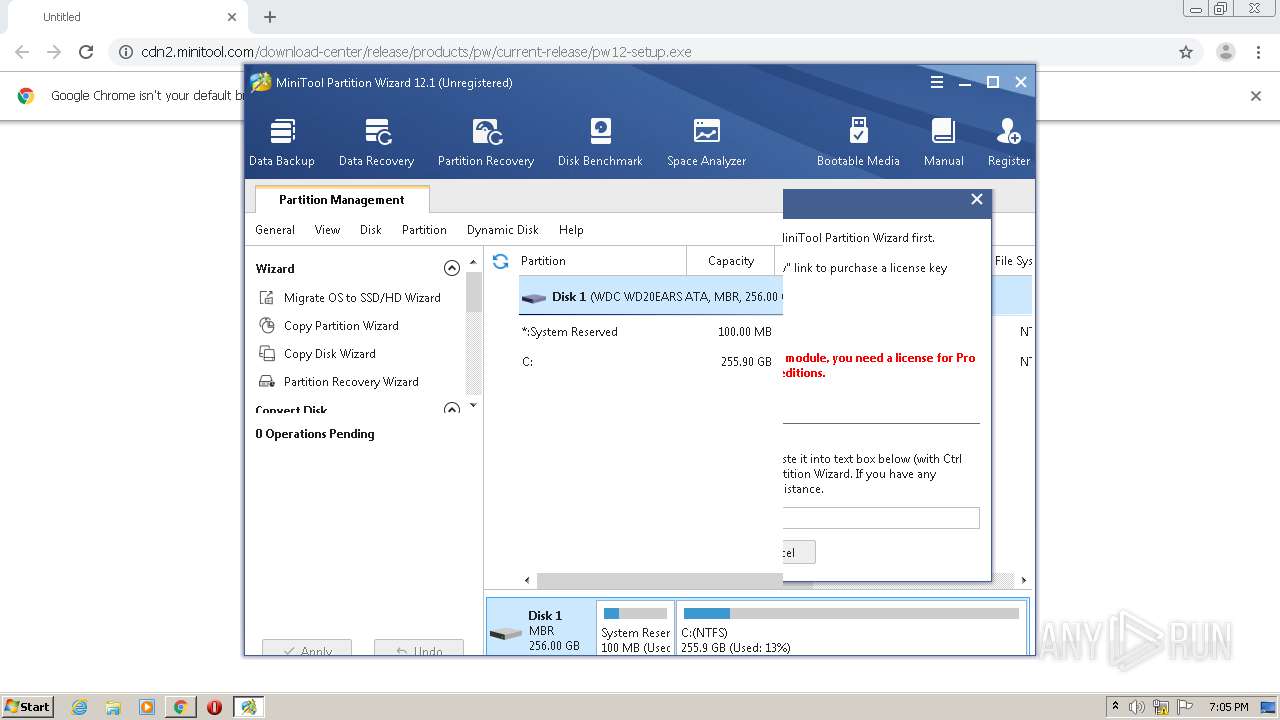Select the Disk 1 row in the partition list
1280x720 pixels.
point(651,296)
